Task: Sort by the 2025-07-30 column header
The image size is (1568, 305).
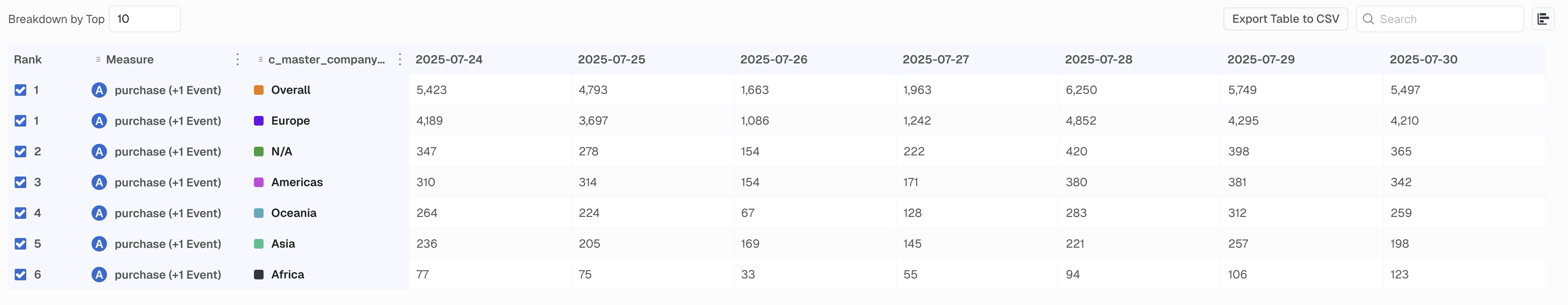Action: tap(1423, 59)
